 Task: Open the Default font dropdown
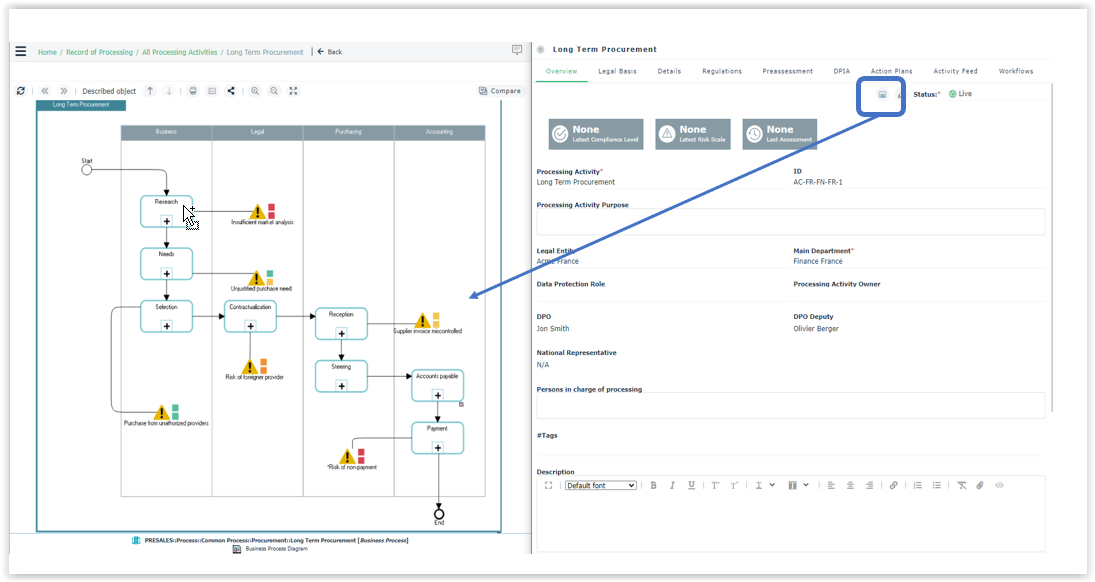(600, 485)
